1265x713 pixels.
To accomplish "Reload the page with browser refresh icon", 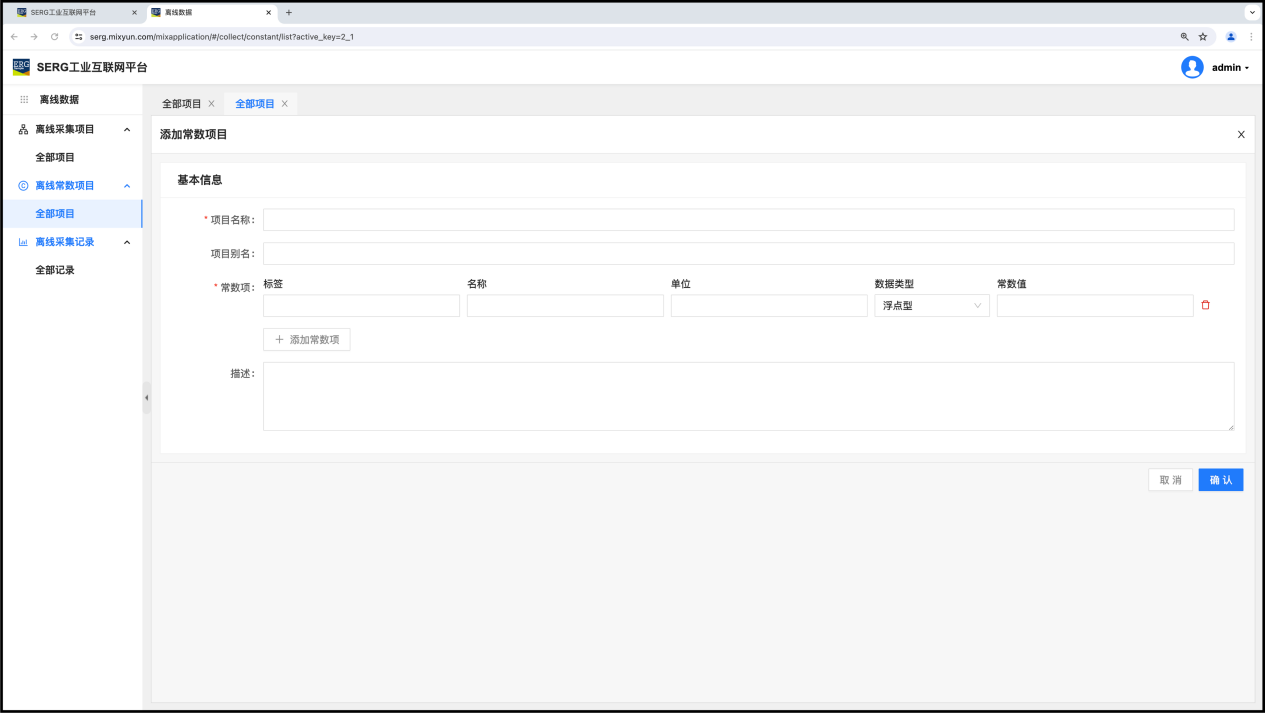I will 54,37.
